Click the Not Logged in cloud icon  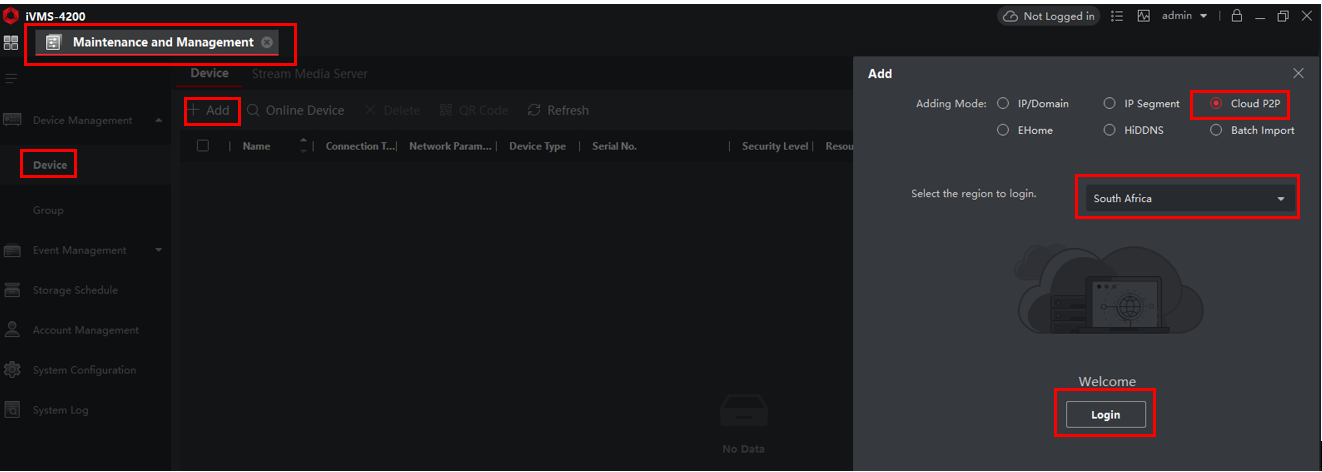point(1010,16)
